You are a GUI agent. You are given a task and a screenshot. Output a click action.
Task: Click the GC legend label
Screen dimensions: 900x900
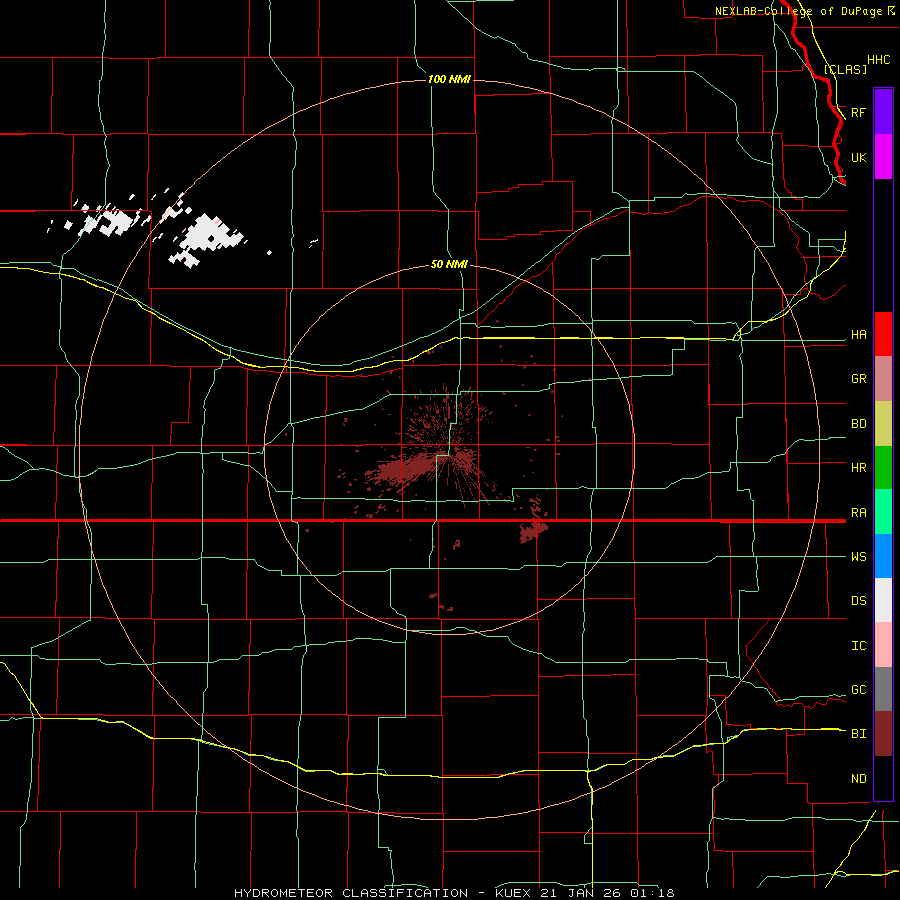858,690
